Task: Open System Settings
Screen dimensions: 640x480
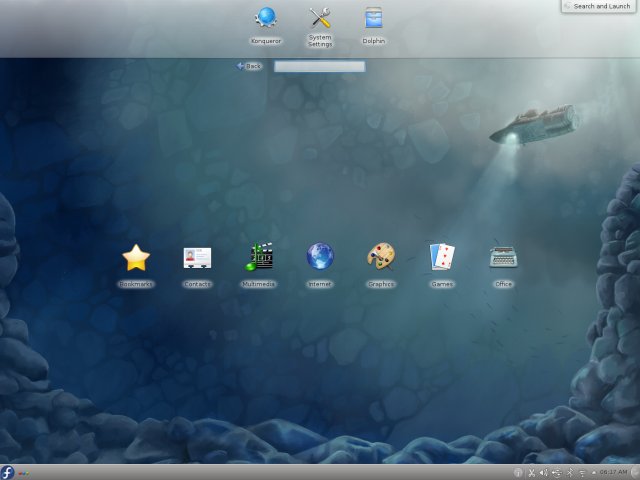Action: (320, 18)
